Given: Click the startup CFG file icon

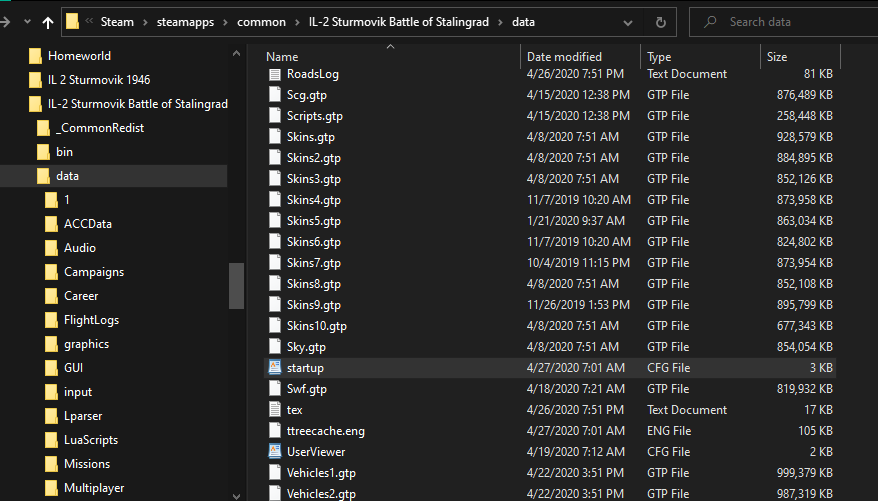Looking at the screenshot, I should (x=274, y=368).
